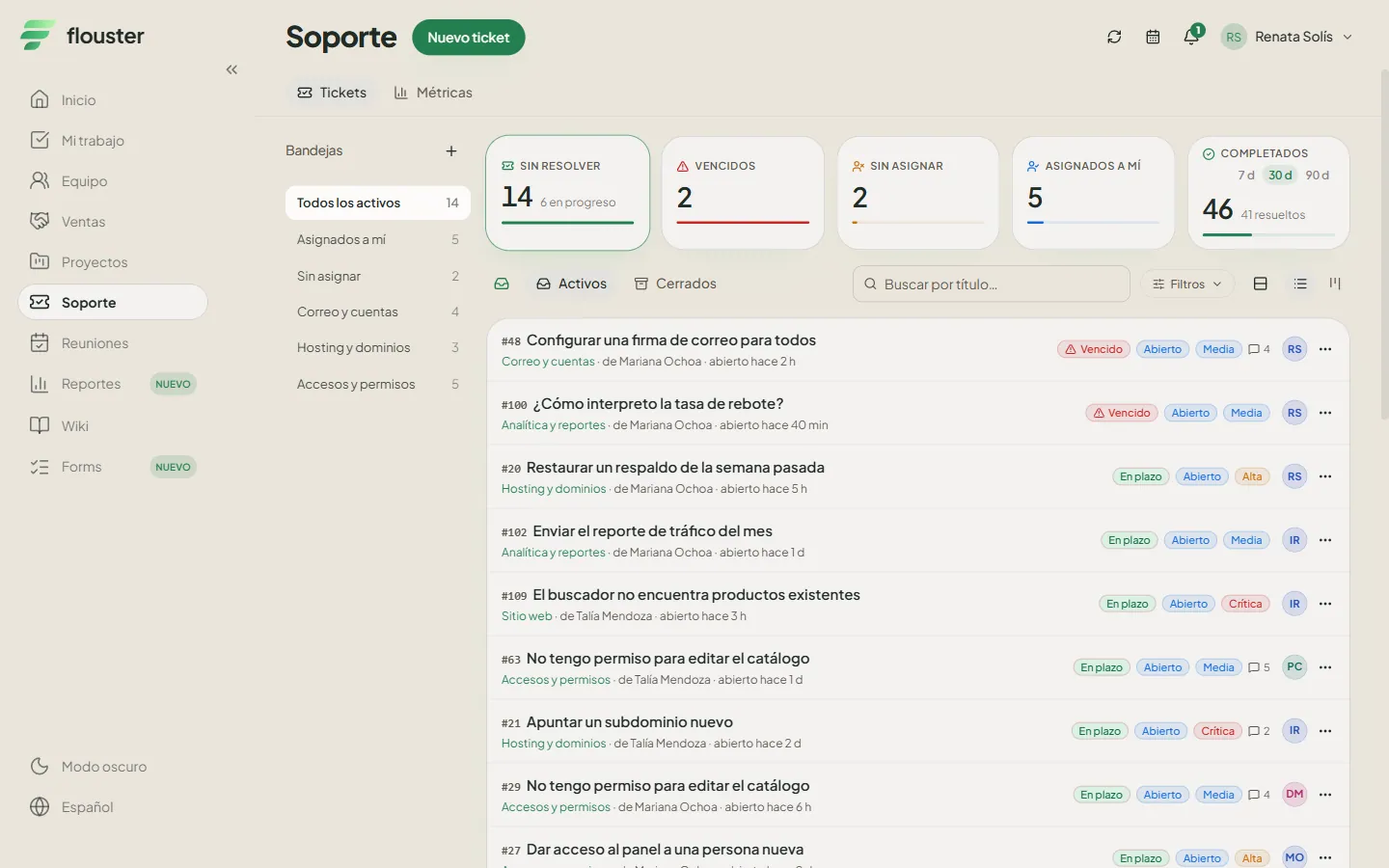Switch to the list view icon
The height and width of the screenshot is (868, 1389).
pyautogui.click(x=1300, y=284)
